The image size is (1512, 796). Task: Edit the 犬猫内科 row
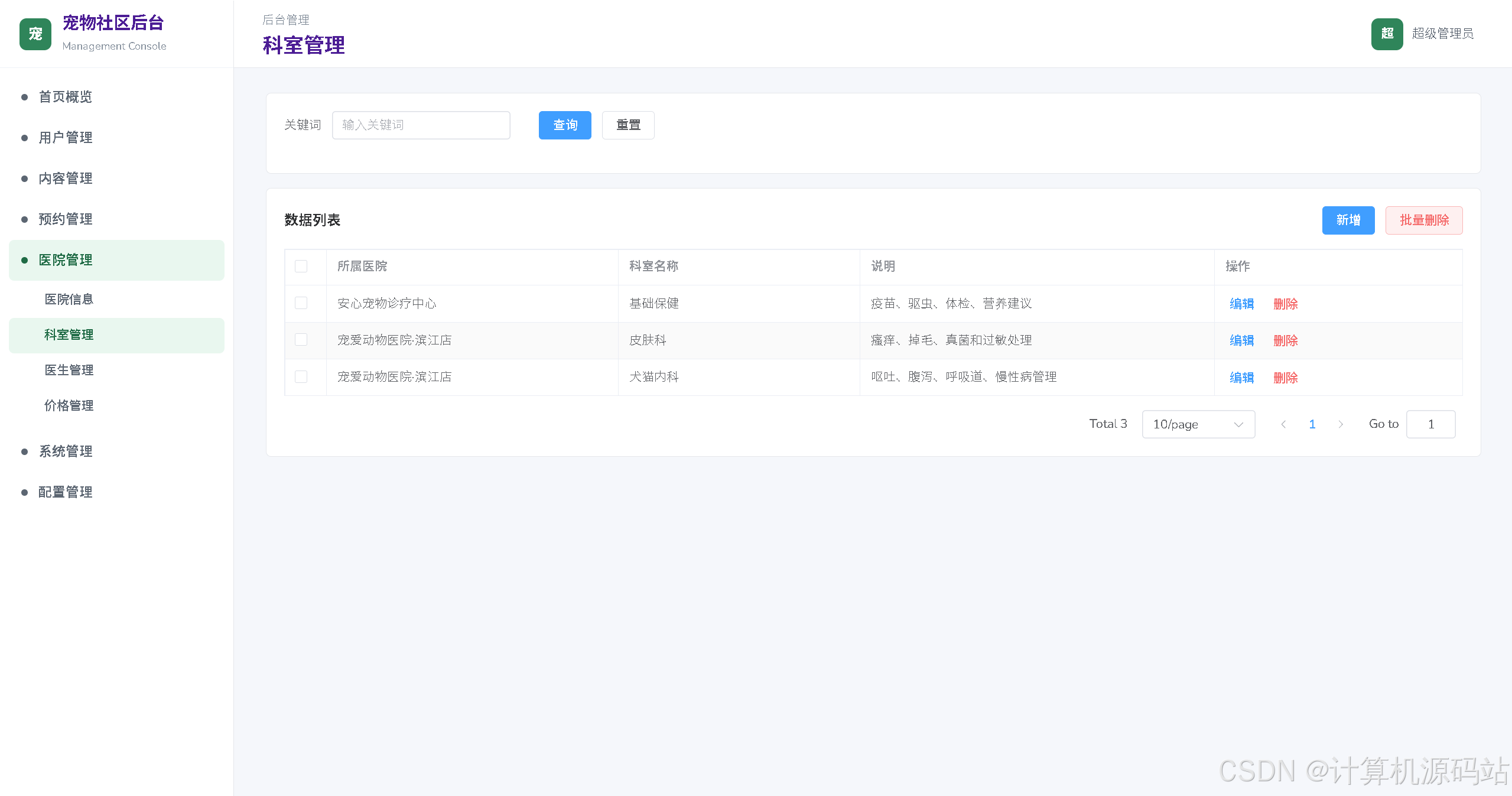pyautogui.click(x=1241, y=378)
